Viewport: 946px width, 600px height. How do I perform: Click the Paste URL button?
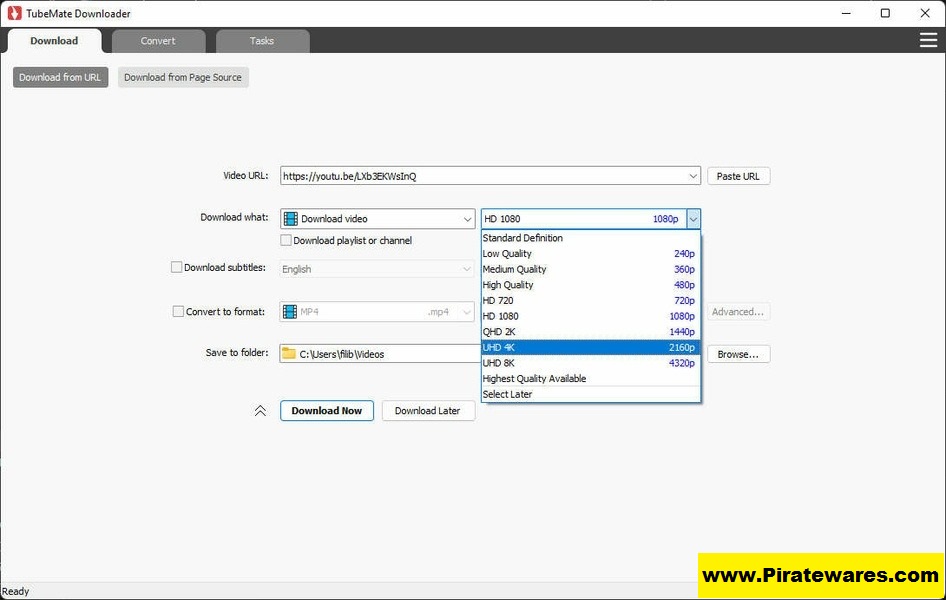[738, 175]
